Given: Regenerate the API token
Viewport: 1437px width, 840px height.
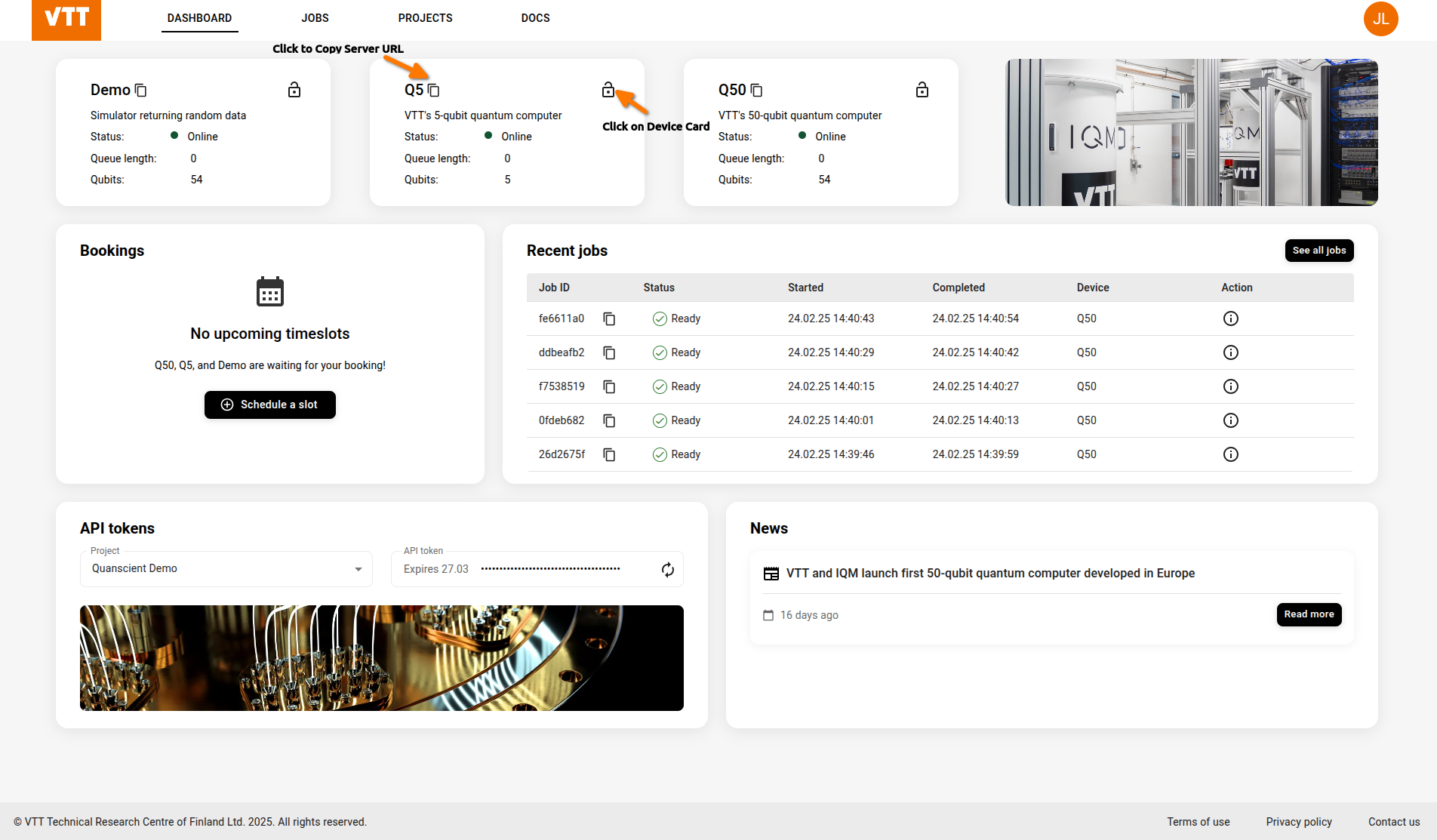Looking at the screenshot, I should tap(668, 570).
